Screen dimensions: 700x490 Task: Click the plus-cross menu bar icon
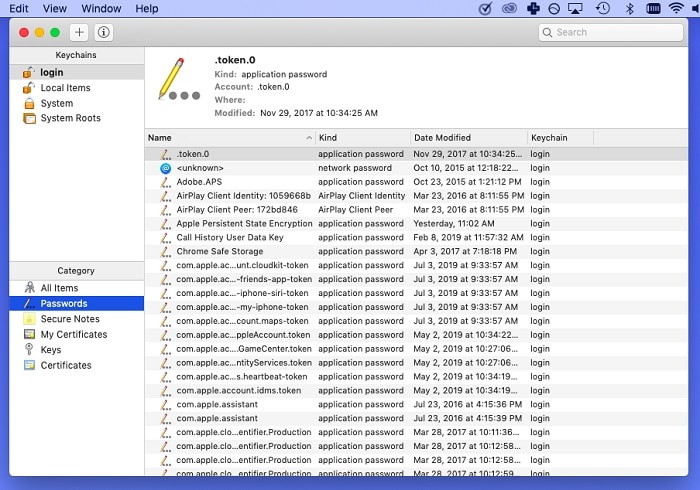[x=533, y=8]
